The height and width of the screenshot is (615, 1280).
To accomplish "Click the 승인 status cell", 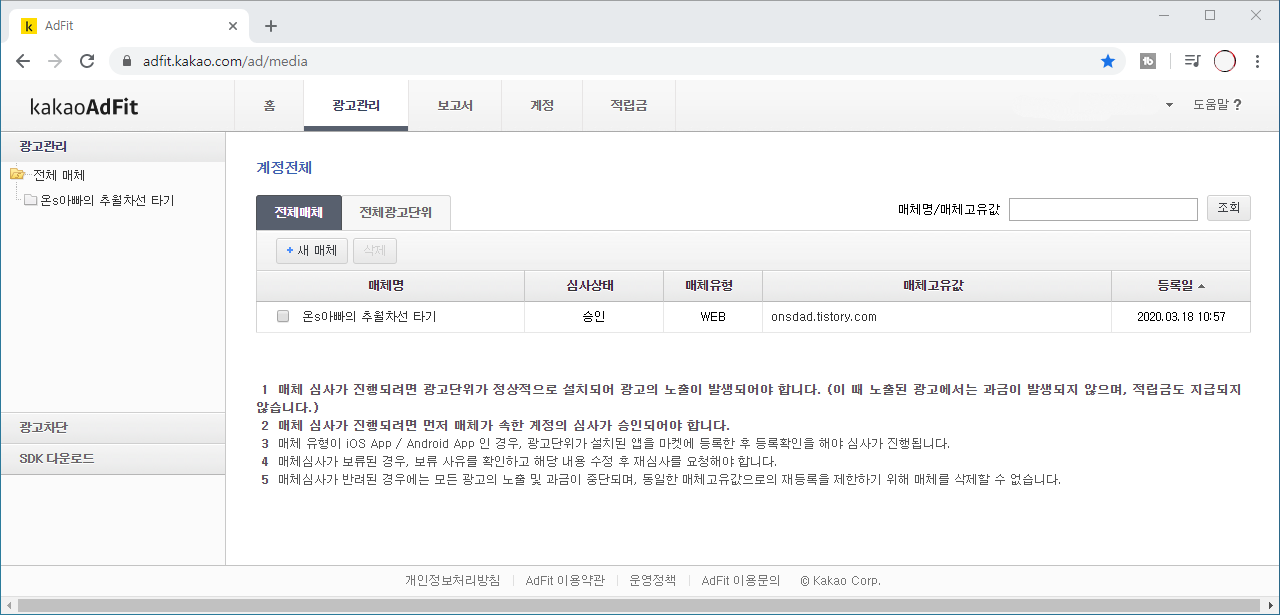I will coord(594,317).
